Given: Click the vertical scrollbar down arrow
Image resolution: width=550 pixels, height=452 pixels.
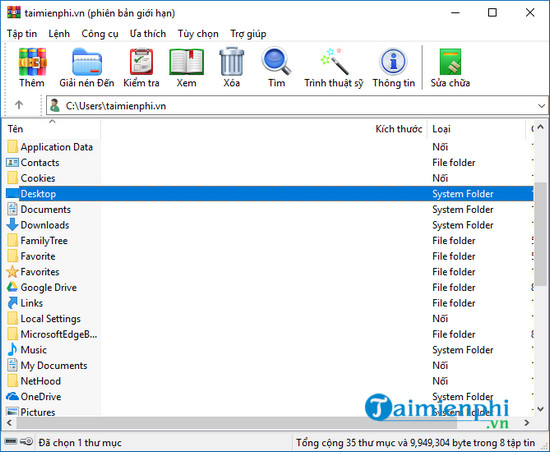Looking at the screenshot, I should (541, 409).
